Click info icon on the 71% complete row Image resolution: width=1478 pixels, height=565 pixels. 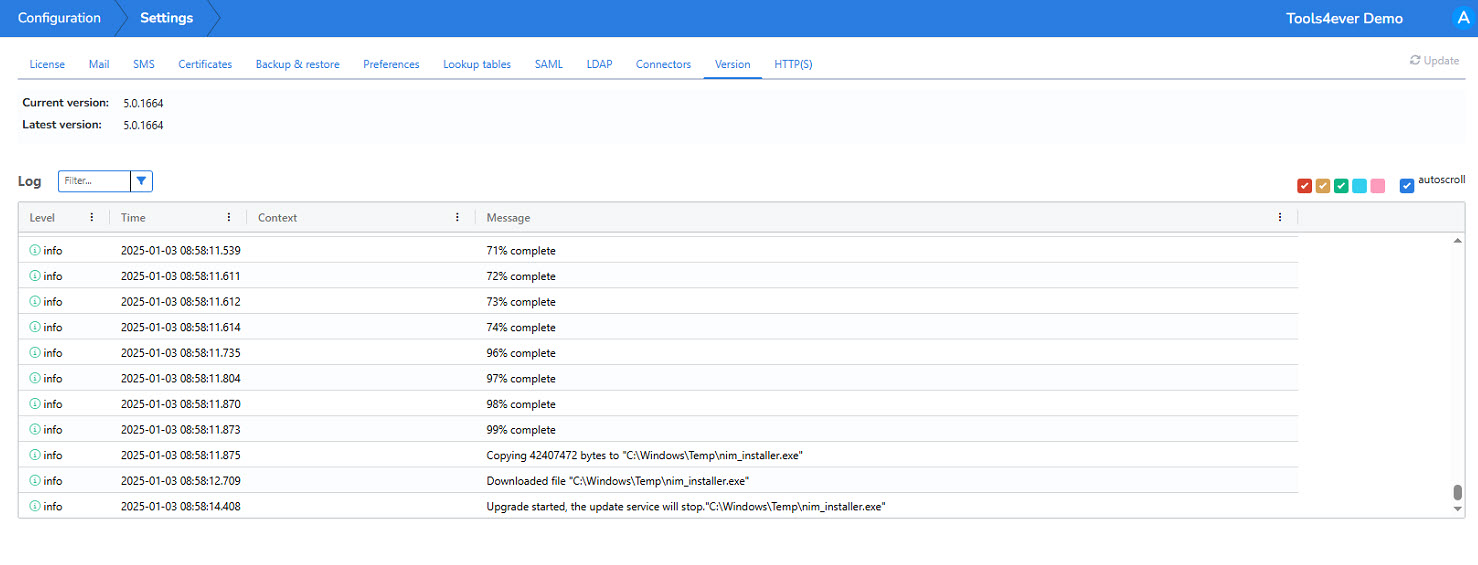35,250
